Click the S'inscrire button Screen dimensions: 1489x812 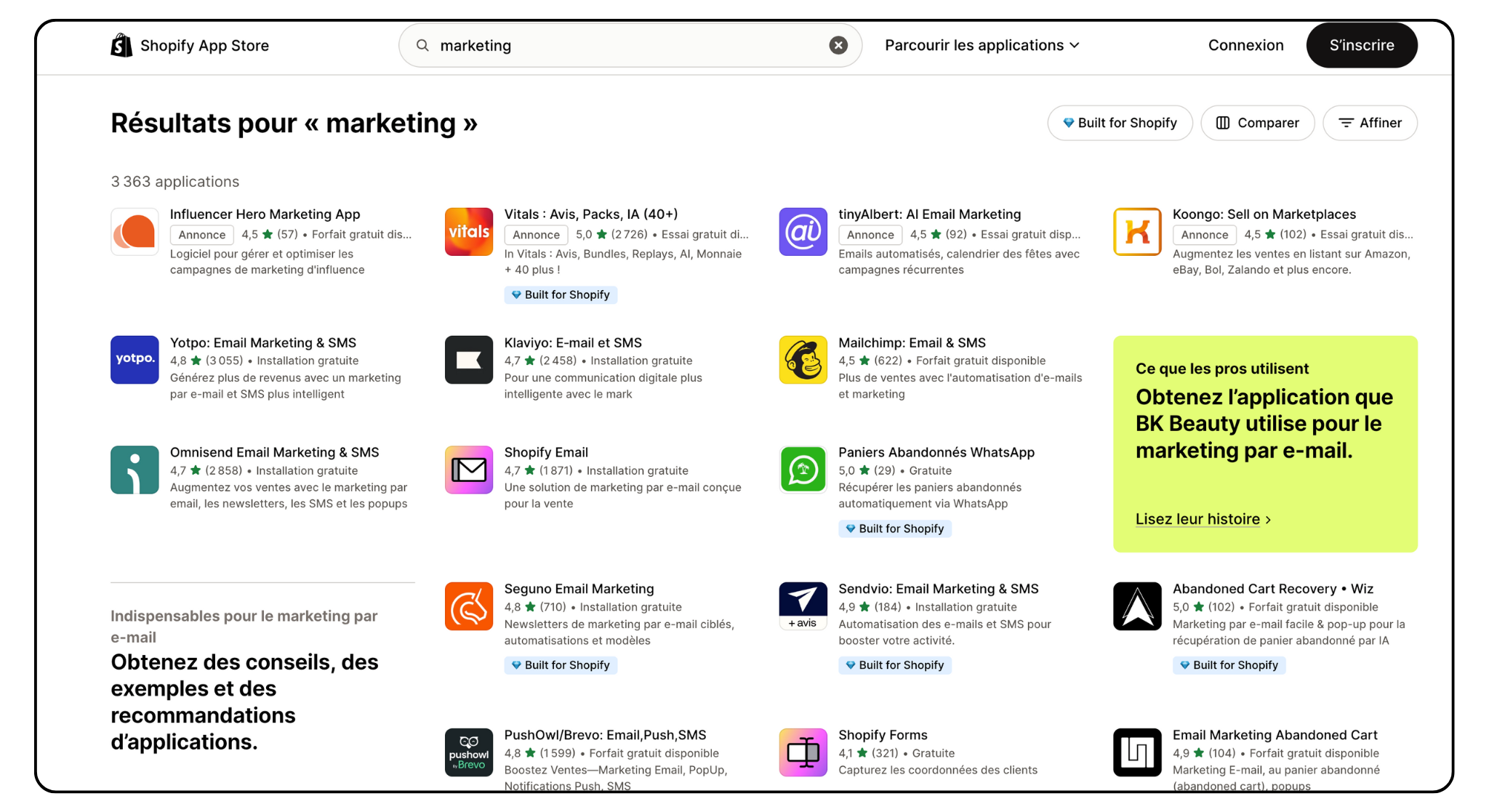click(x=1362, y=45)
